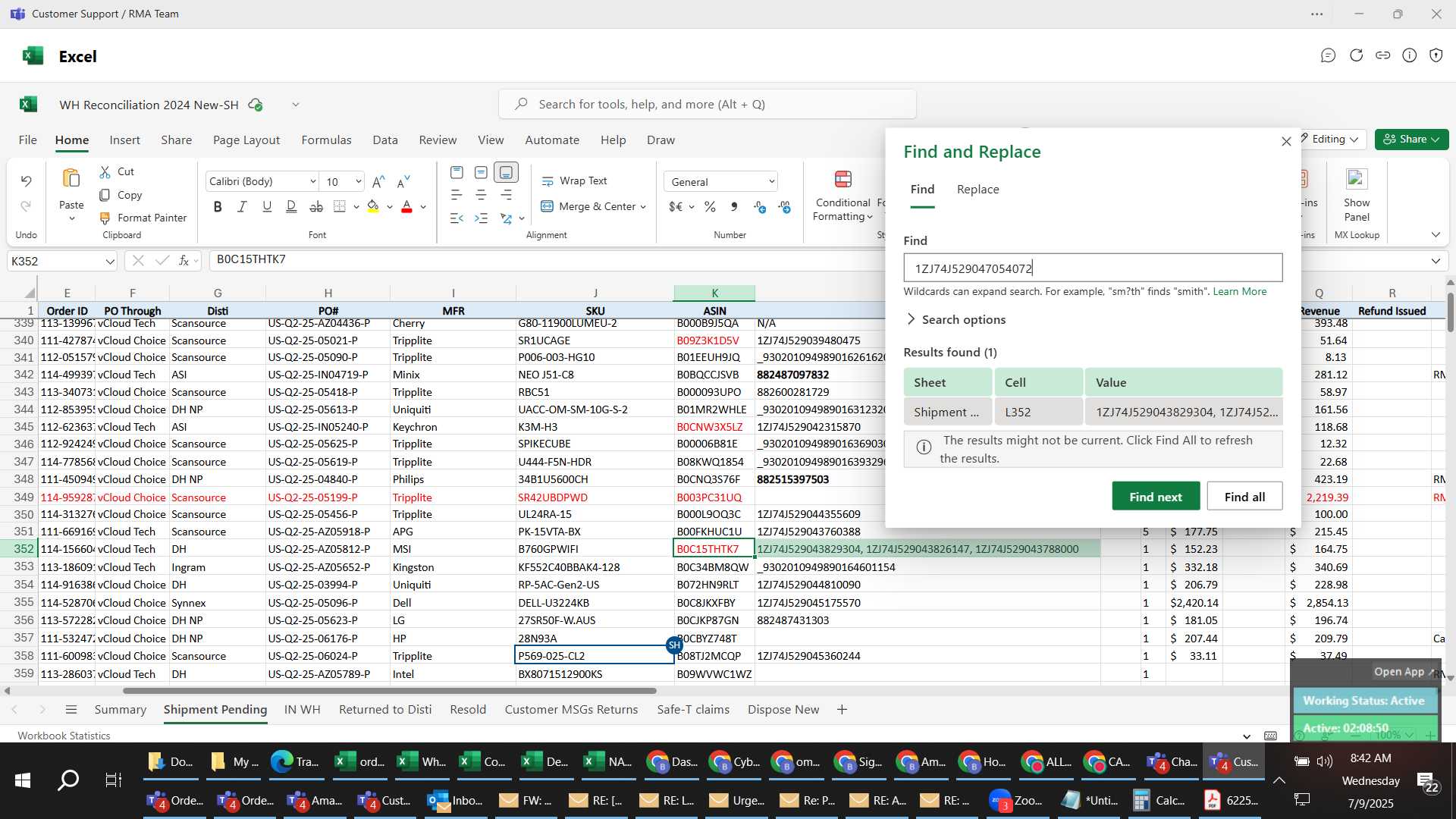This screenshot has height=819, width=1456.
Task: Click the Redo arrow icon
Action: [26, 206]
